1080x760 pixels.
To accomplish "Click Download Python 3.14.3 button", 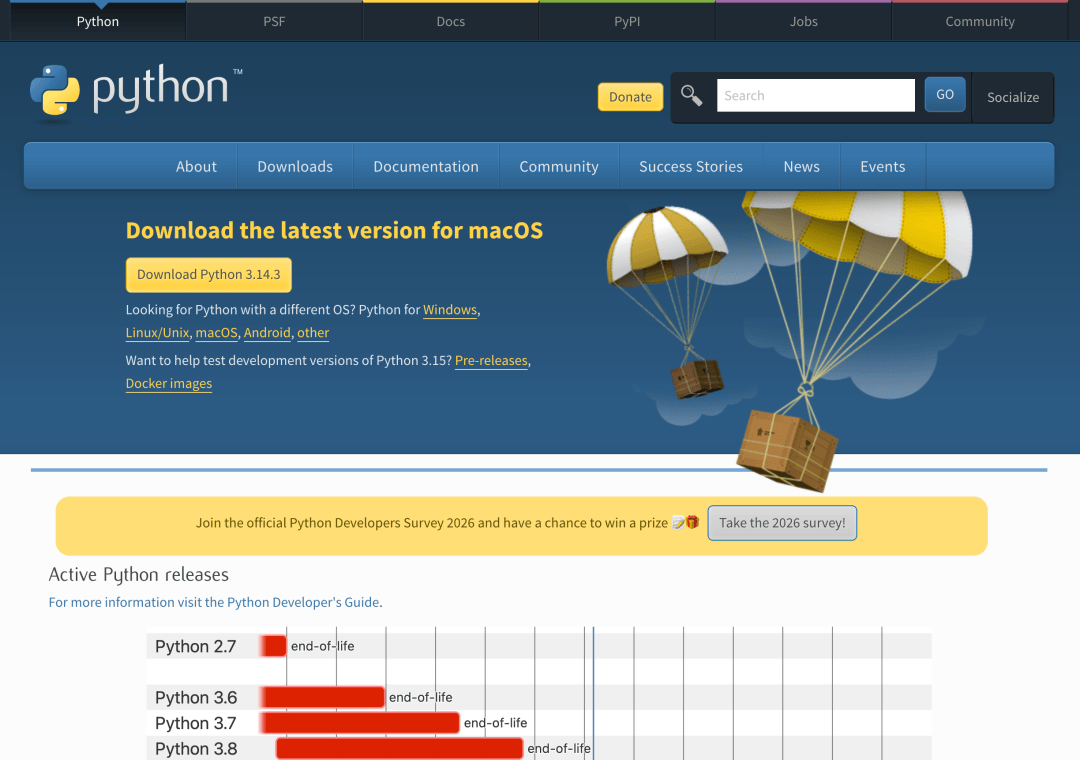I will click(209, 274).
